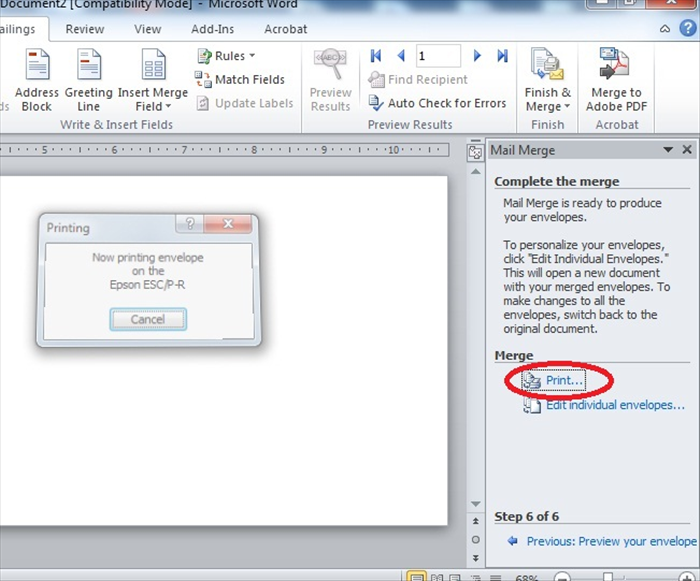Open the Add-Ins tab
This screenshot has width=700, height=581.
(x=212, y=29)
